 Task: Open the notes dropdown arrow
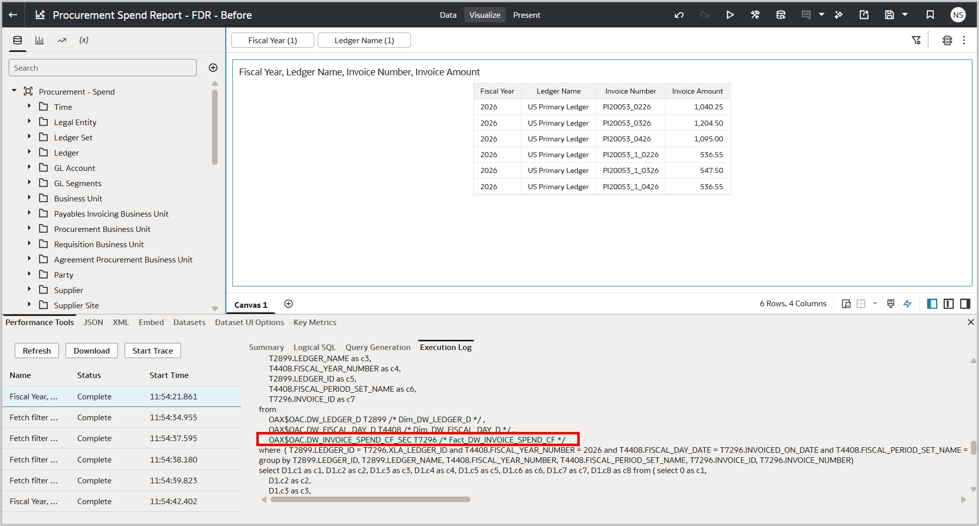click(821, 15)
